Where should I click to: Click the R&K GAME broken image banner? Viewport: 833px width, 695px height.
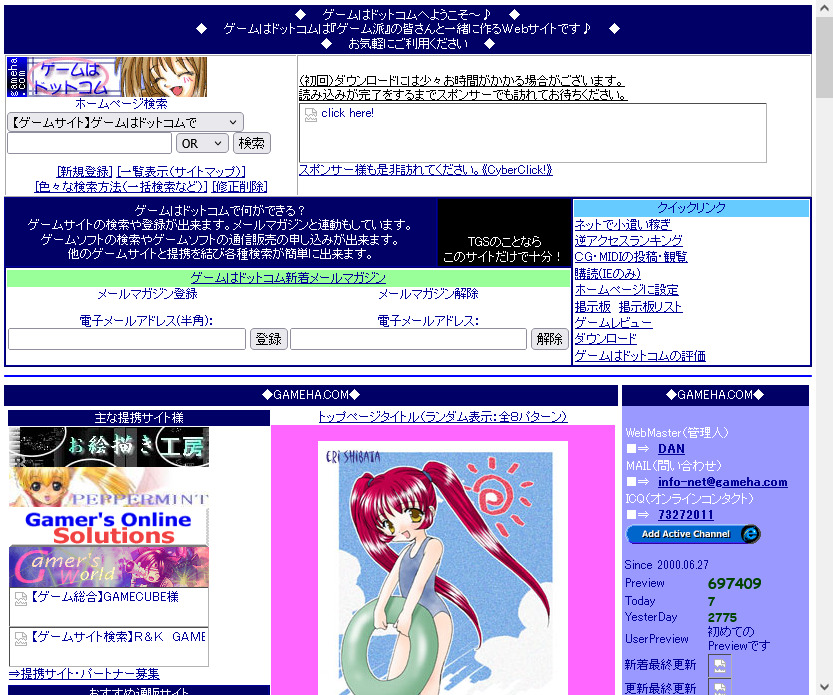pos(109,647)
